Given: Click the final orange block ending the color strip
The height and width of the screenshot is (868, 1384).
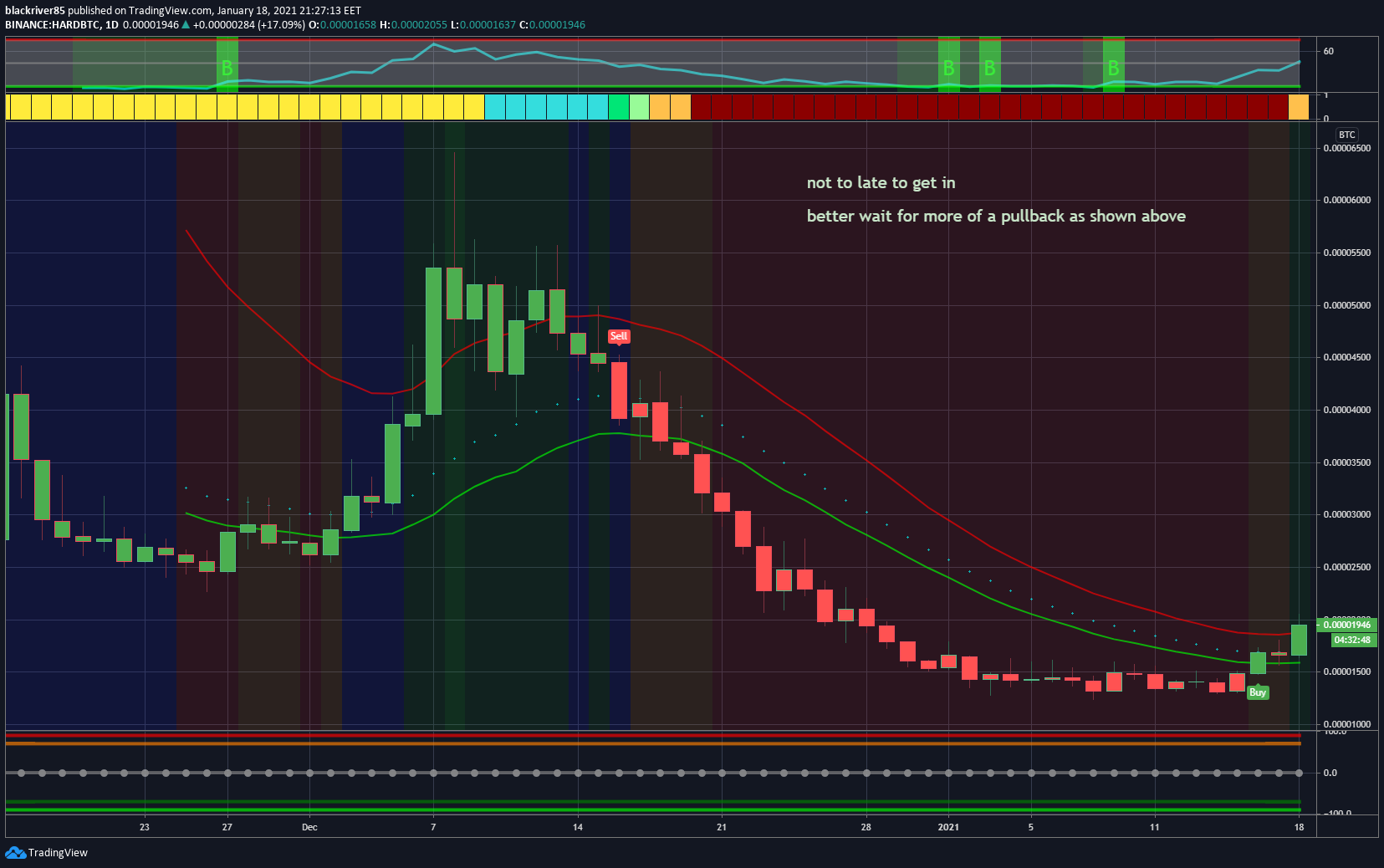Looking at the screenshot, I should [x=1299, y=107].
